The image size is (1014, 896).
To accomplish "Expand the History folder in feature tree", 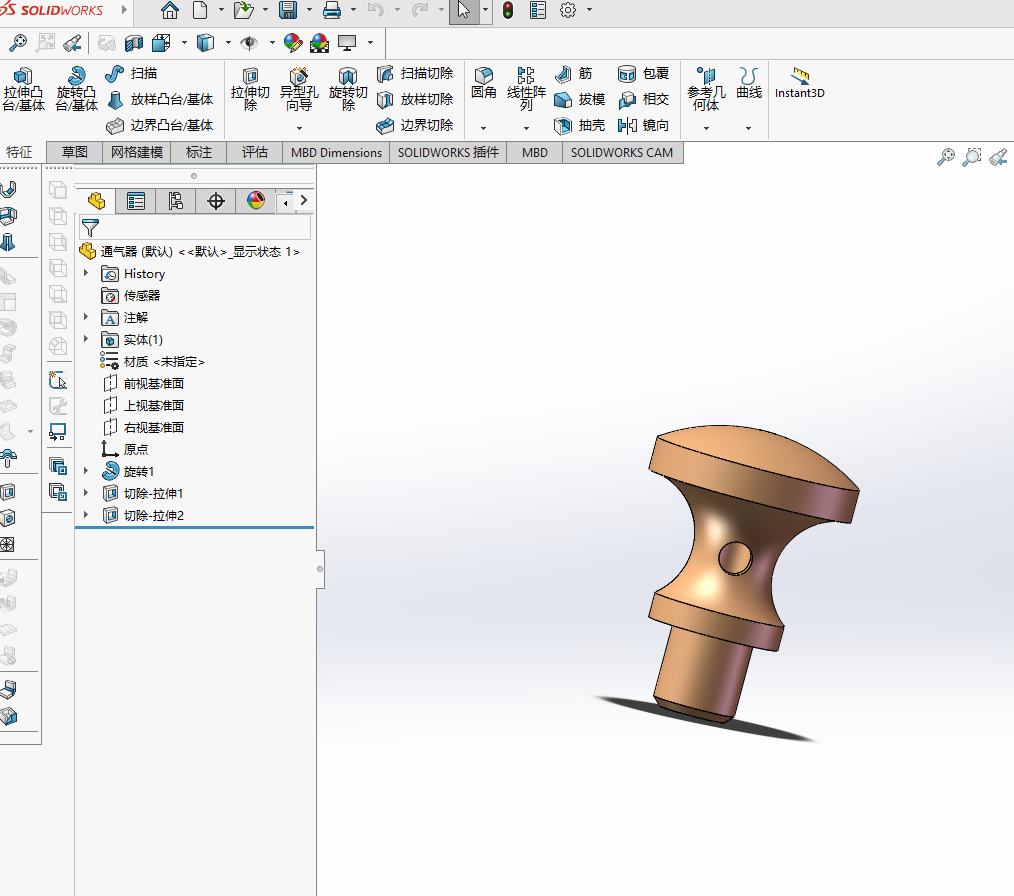I will tap(86, 274).
